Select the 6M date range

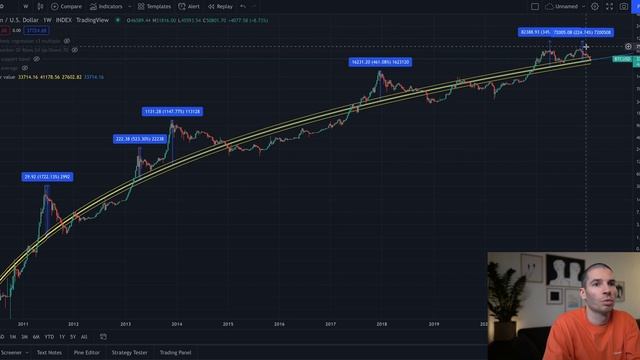tap(36, 337)
